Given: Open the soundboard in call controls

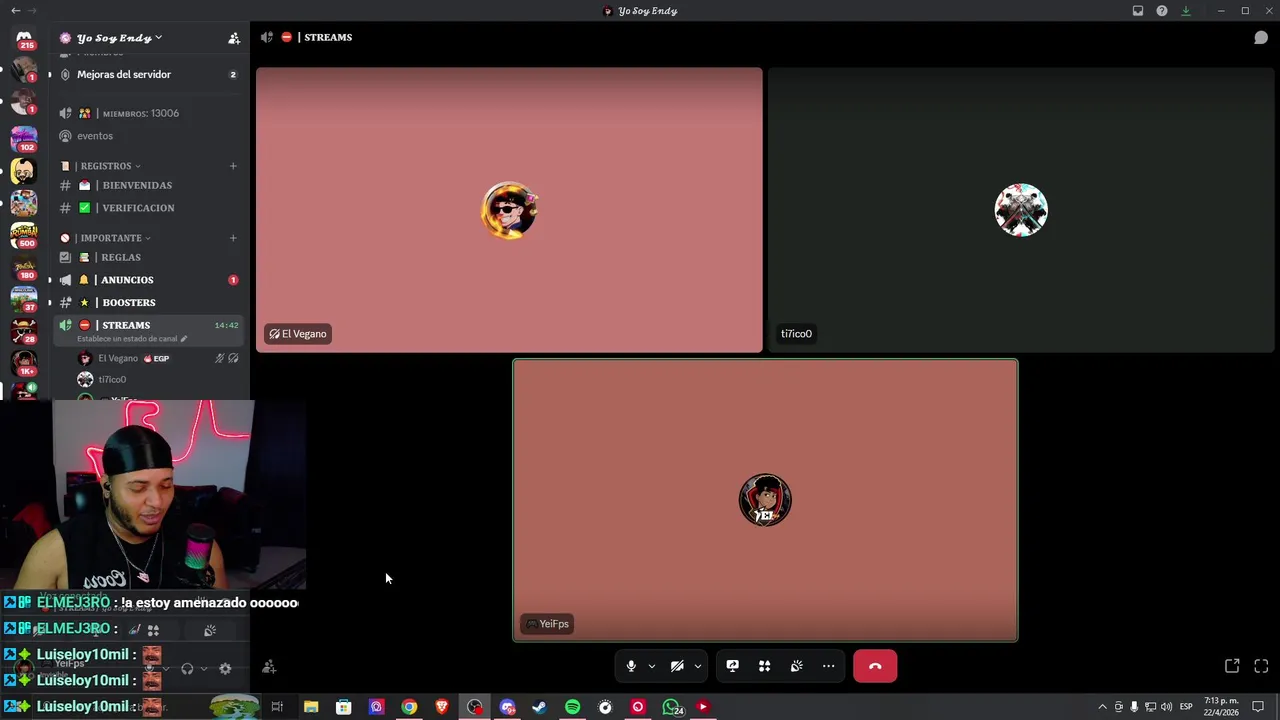Looking at the screenshot, I should tap(796, 666).
